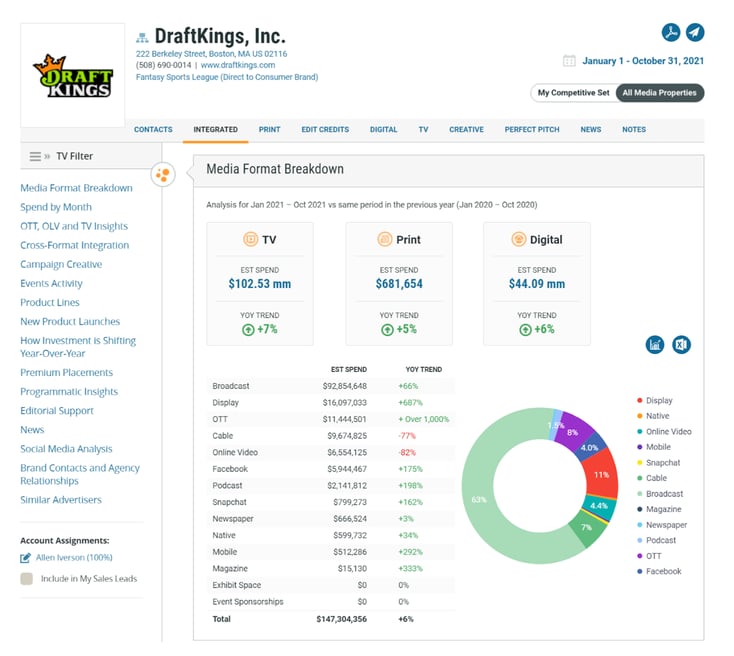Click the orange dots section icon
The height and width of the screenshot is (656, 734).
tap(163, 175)
